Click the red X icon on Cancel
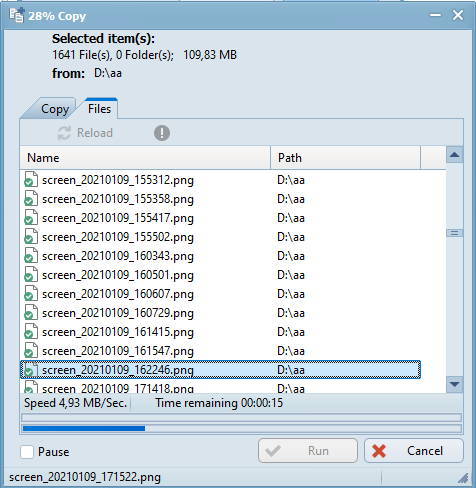The height and width of the screenshot is (488, 476). pyautogui.click(x=379, y=451)
